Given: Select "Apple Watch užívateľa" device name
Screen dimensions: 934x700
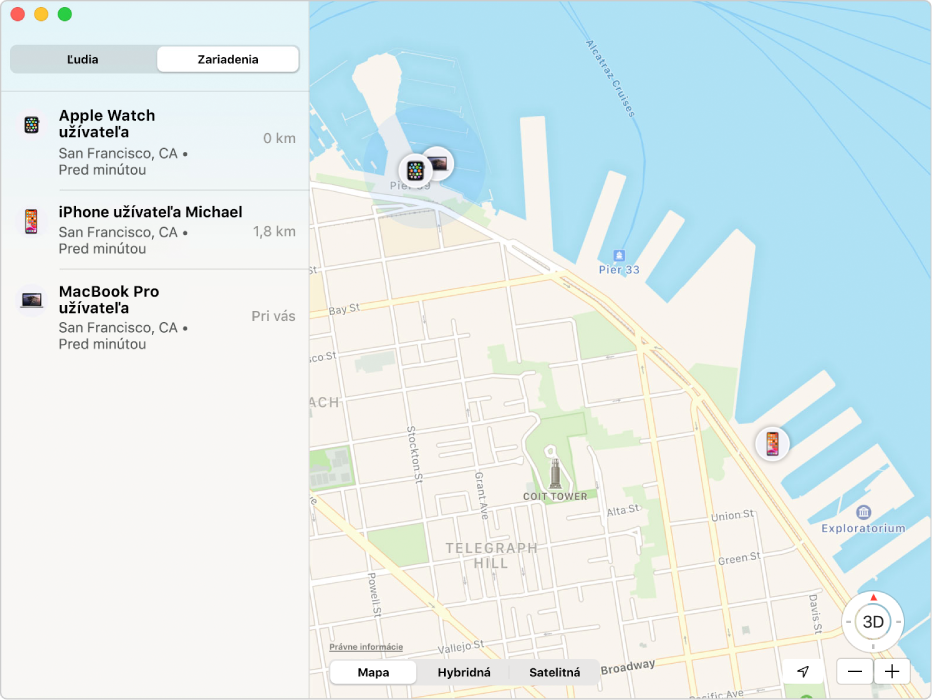Looking at the screenshot, I should click(x=107, y=124).
